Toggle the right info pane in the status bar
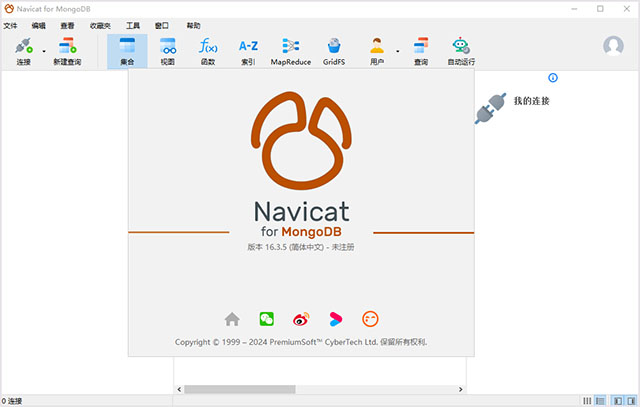Viewport: 640px width, 407px height. click(x=630, y=400)
